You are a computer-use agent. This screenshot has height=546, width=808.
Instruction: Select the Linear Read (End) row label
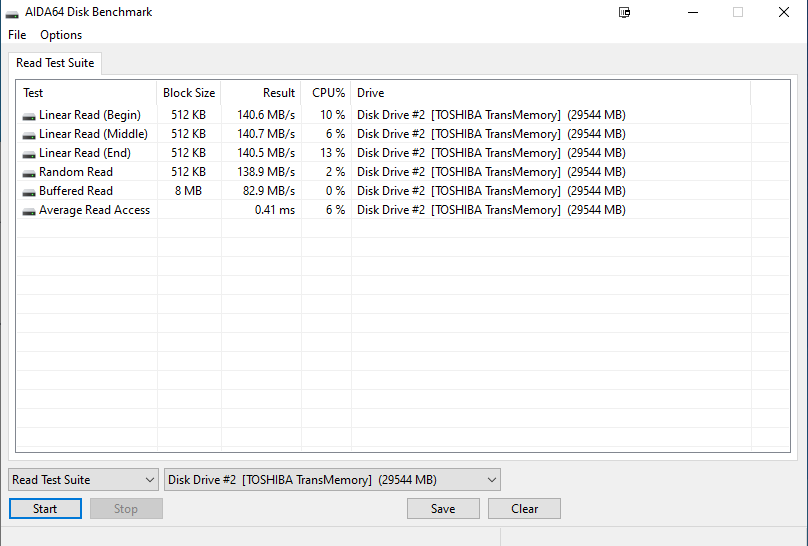[85, 153]
